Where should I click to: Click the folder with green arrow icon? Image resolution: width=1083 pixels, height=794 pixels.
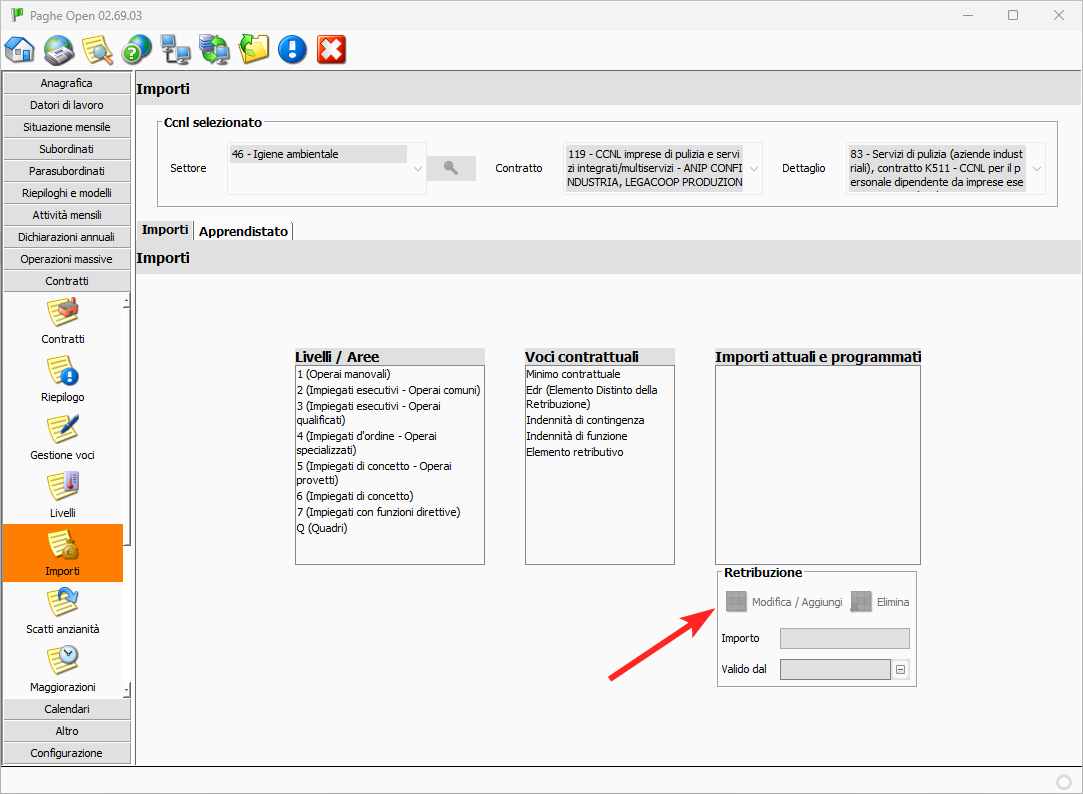[254, 49]
